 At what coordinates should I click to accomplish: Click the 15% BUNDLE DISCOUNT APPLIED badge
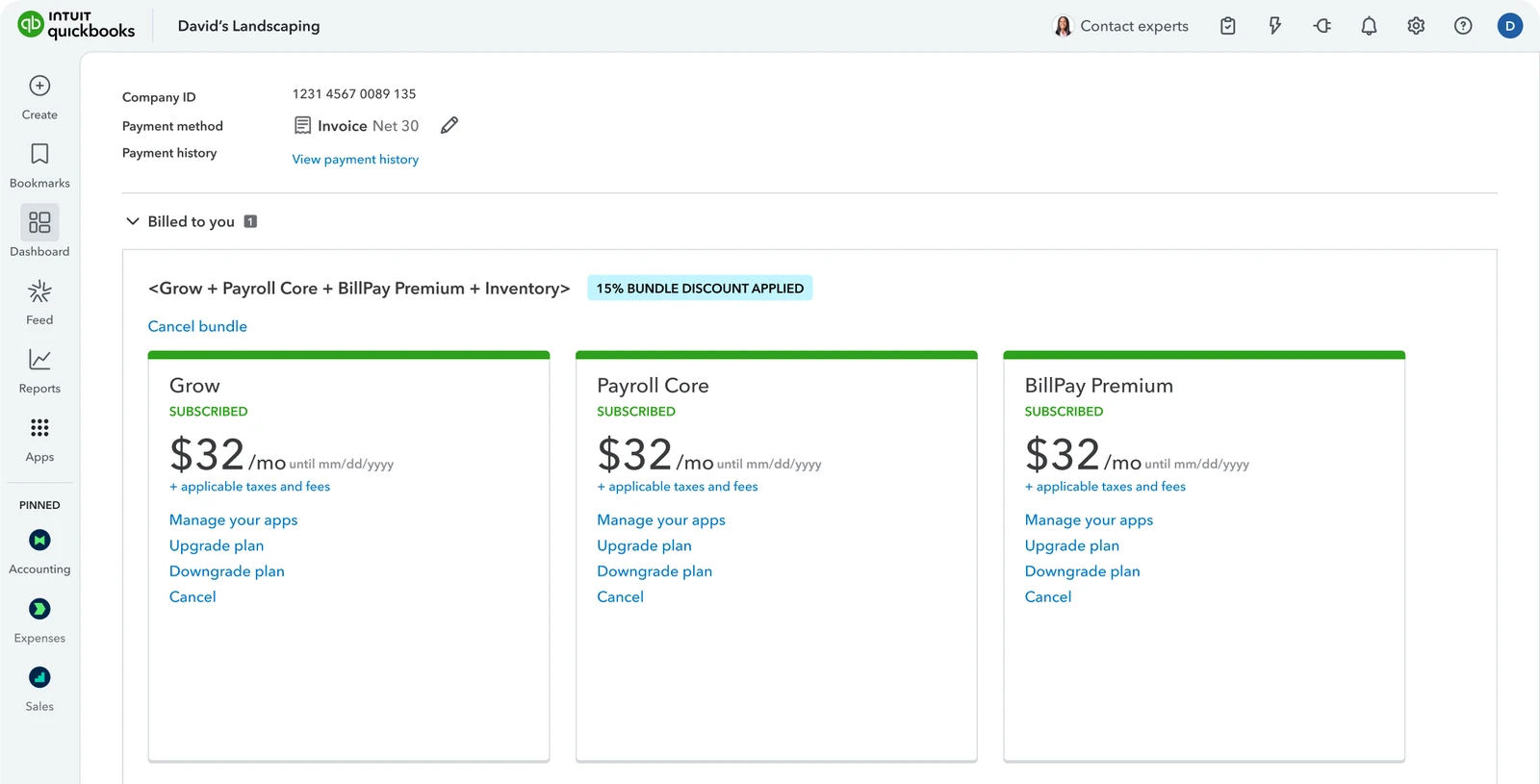[700, 288]
